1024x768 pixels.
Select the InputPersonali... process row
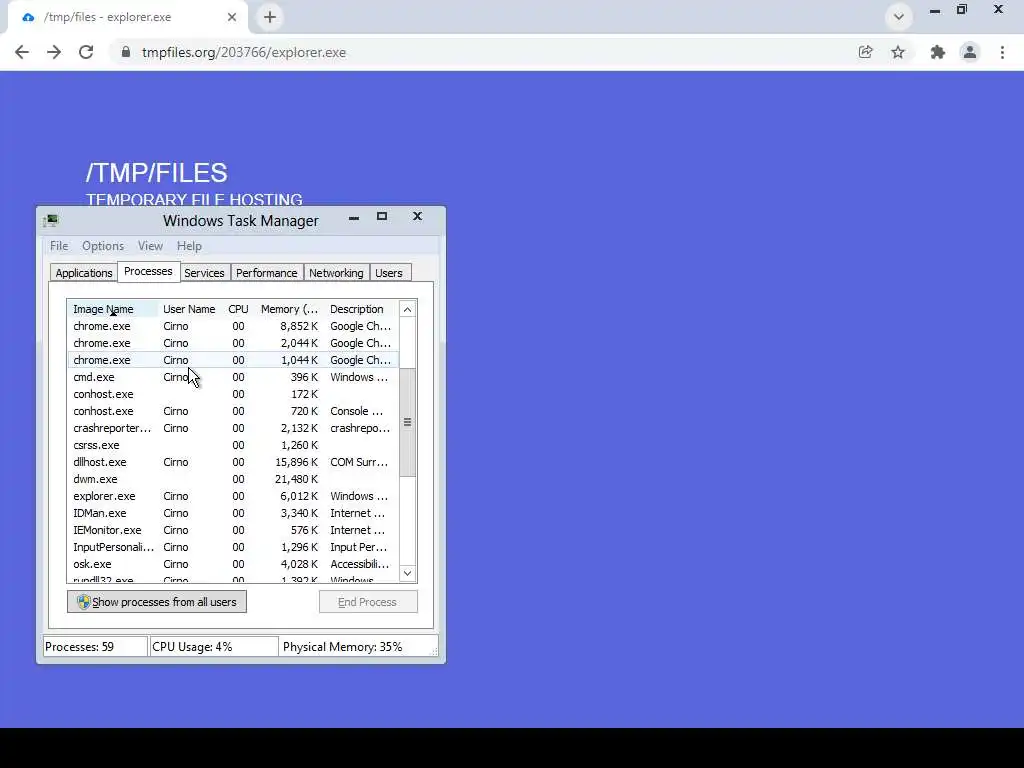(232, 547)
